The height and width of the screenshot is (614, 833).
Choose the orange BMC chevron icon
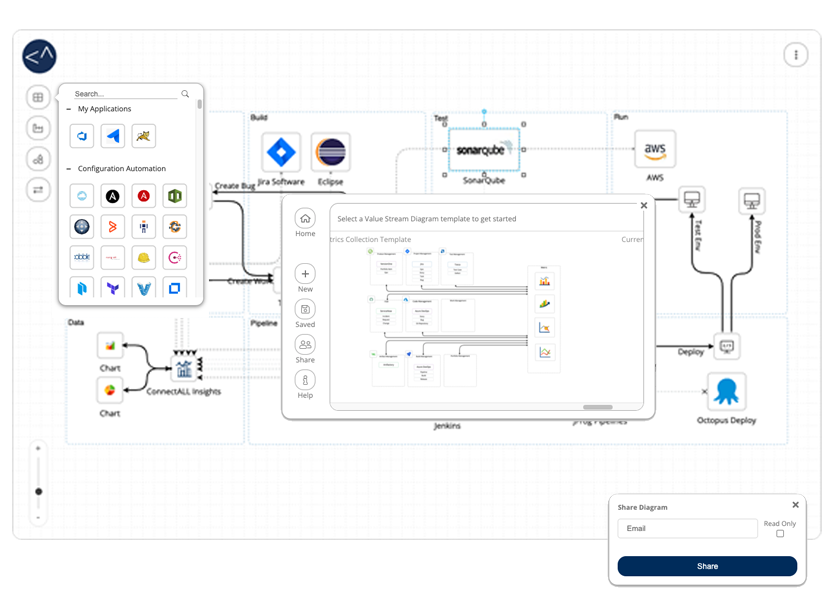(x=113, y=227)
